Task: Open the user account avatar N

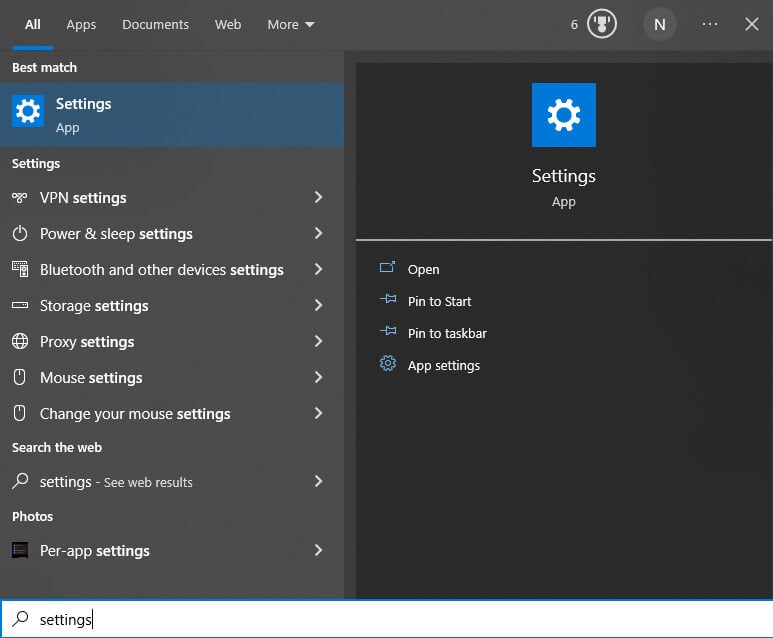Action: click(659, 24)
